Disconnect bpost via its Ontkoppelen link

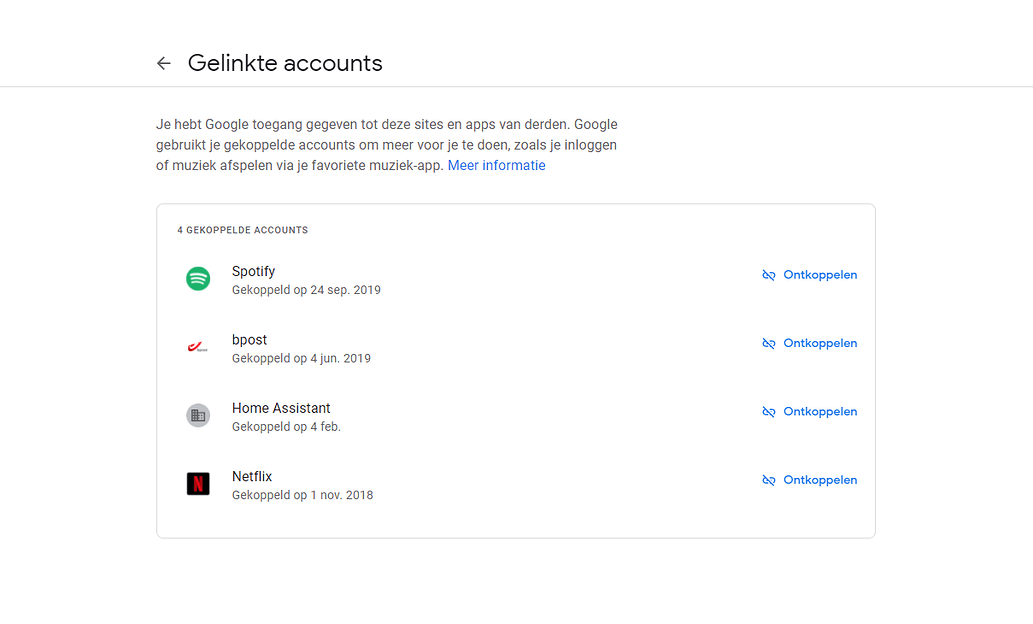click(820, 342)
